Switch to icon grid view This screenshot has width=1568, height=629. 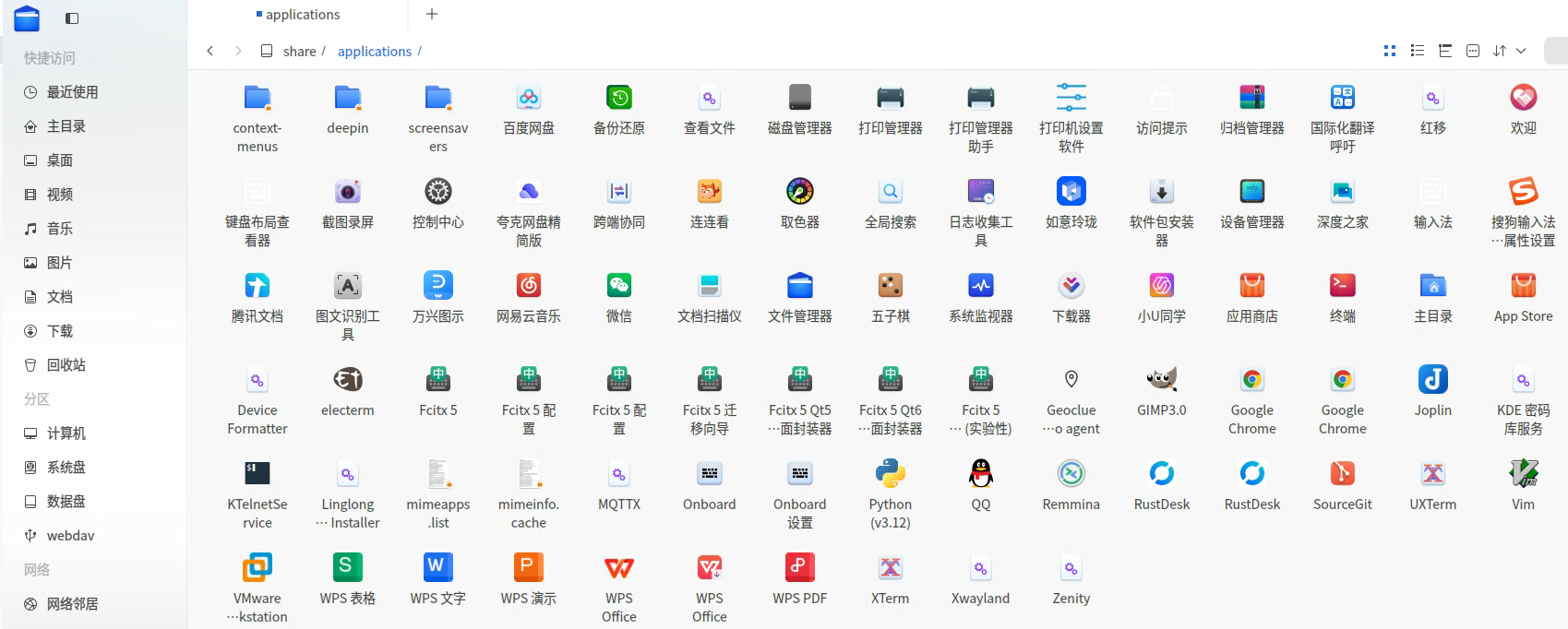(x=1390, y=51)
